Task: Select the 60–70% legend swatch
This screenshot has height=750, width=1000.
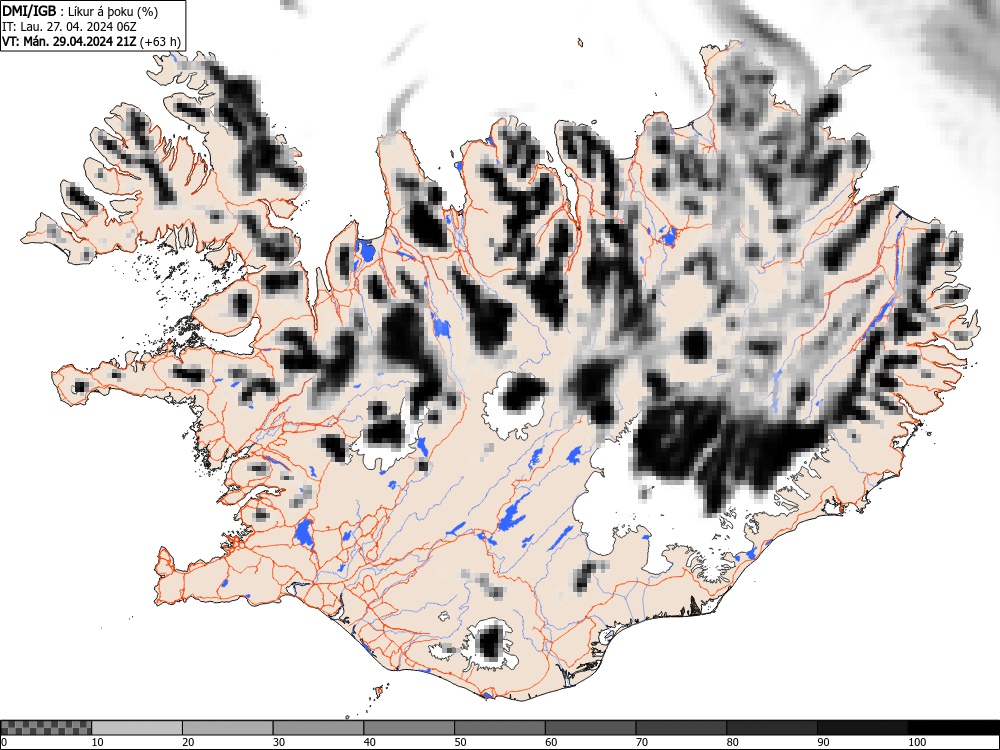Action: pos(590,728)
